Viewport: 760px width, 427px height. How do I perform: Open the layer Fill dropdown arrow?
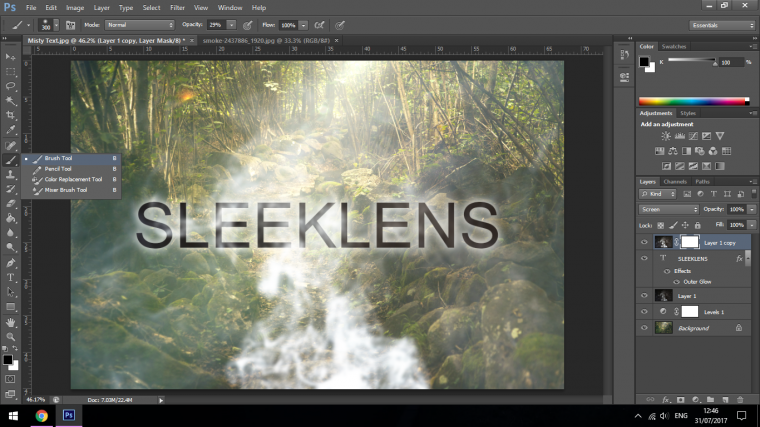click(x=752, y=225)
